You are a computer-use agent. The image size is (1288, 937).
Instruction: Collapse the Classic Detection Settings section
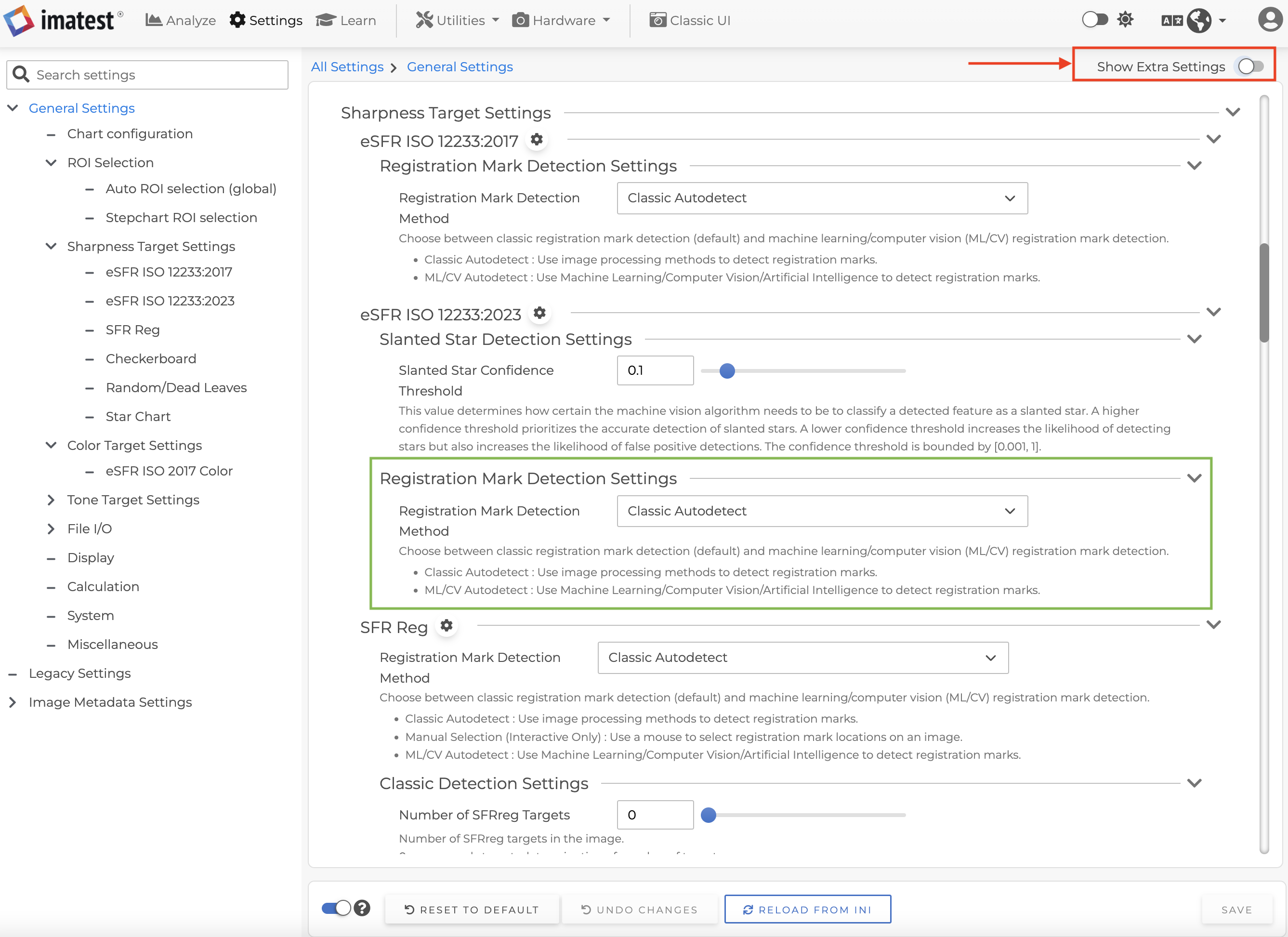pyautogui.click(x=1194, y=784)
